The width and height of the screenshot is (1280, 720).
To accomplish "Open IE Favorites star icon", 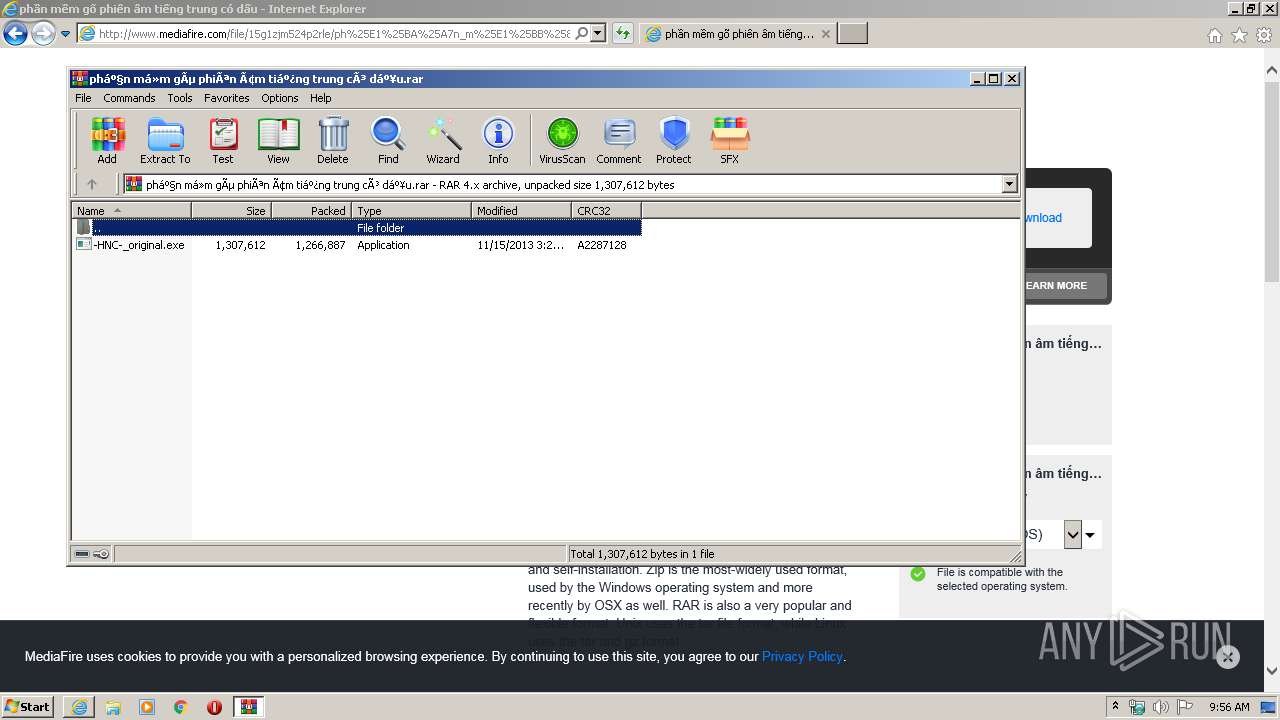I will 1239,35.
